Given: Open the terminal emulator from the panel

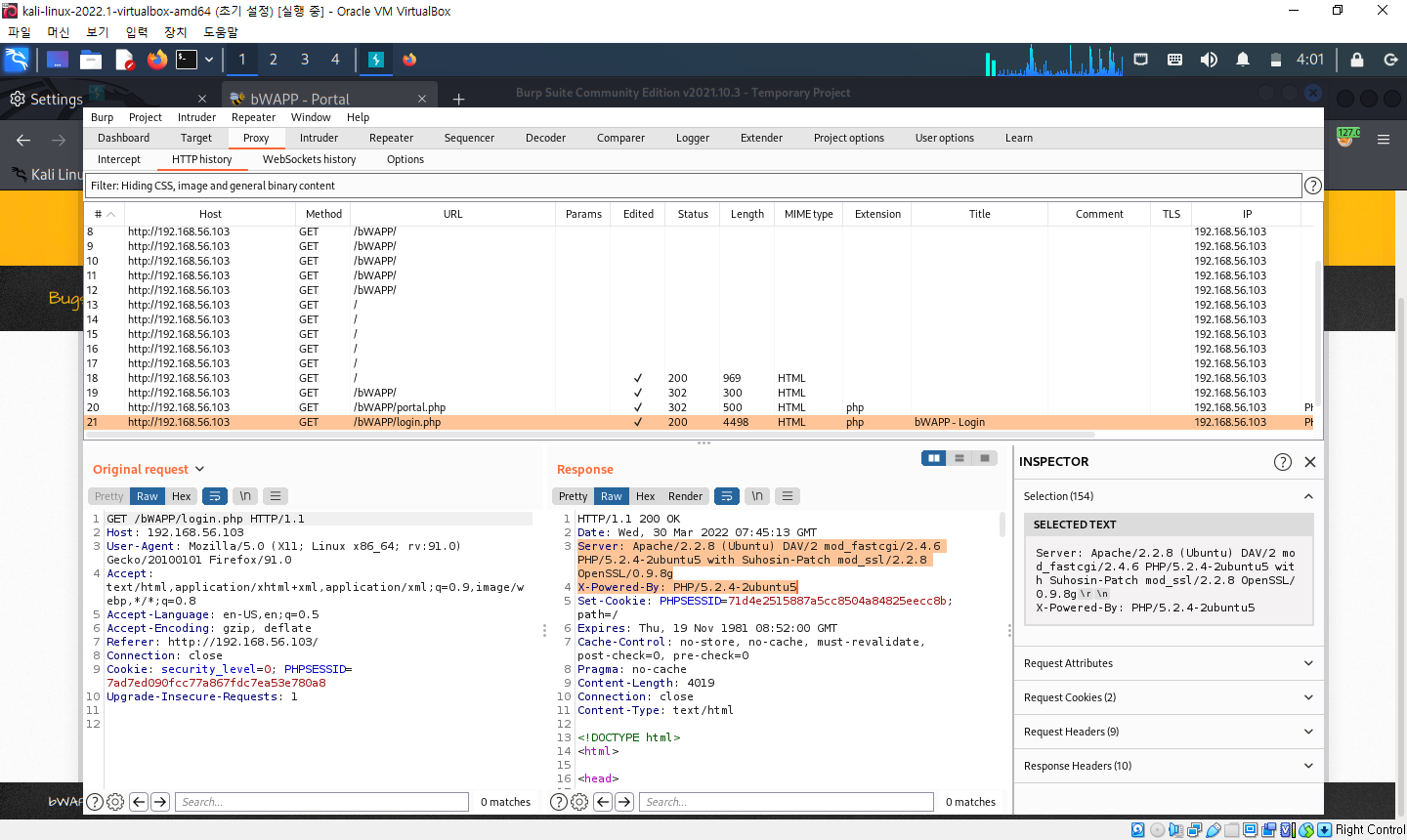Looking at the screenshot, I should coord(187,60).
